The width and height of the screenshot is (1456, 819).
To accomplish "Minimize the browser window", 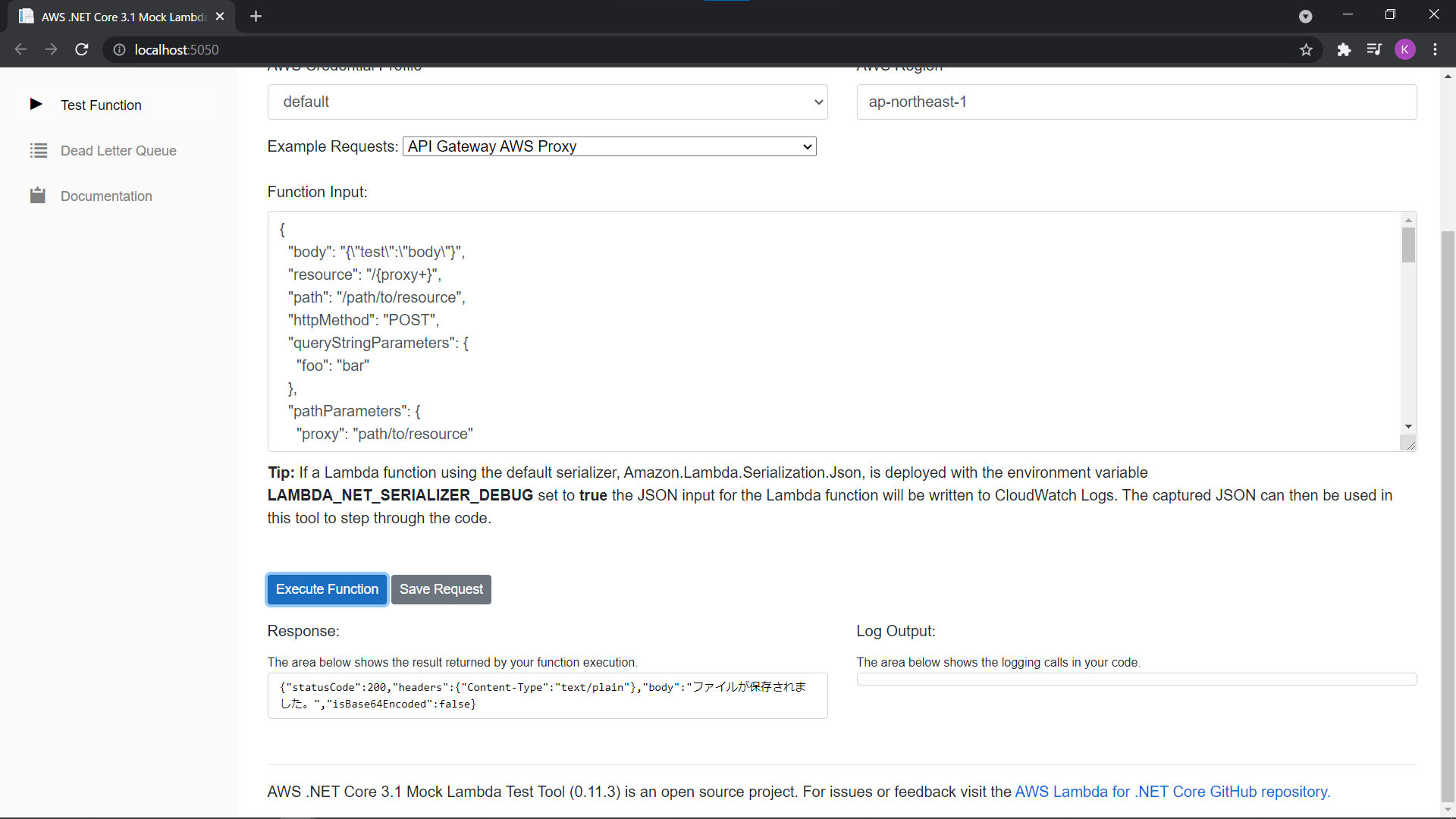I will 1348,14.
